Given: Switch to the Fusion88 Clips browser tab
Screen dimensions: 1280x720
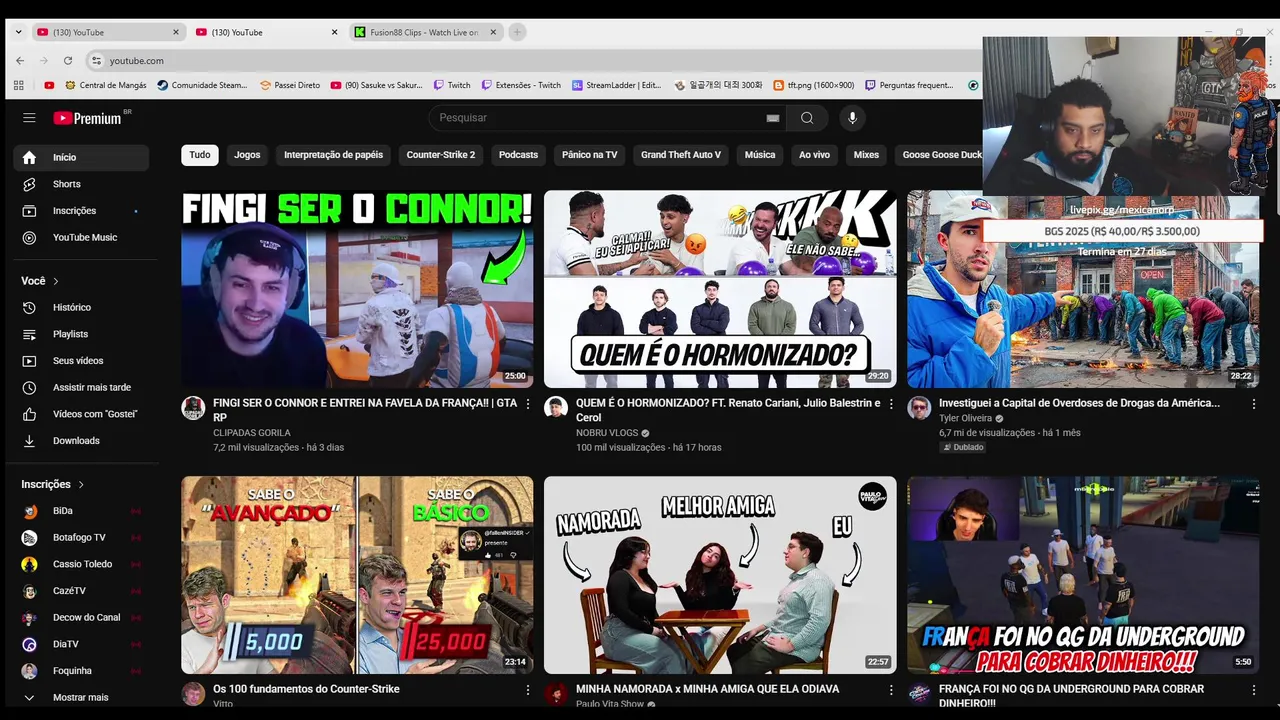Looking at the screenshot, I should tap(424, 32).
